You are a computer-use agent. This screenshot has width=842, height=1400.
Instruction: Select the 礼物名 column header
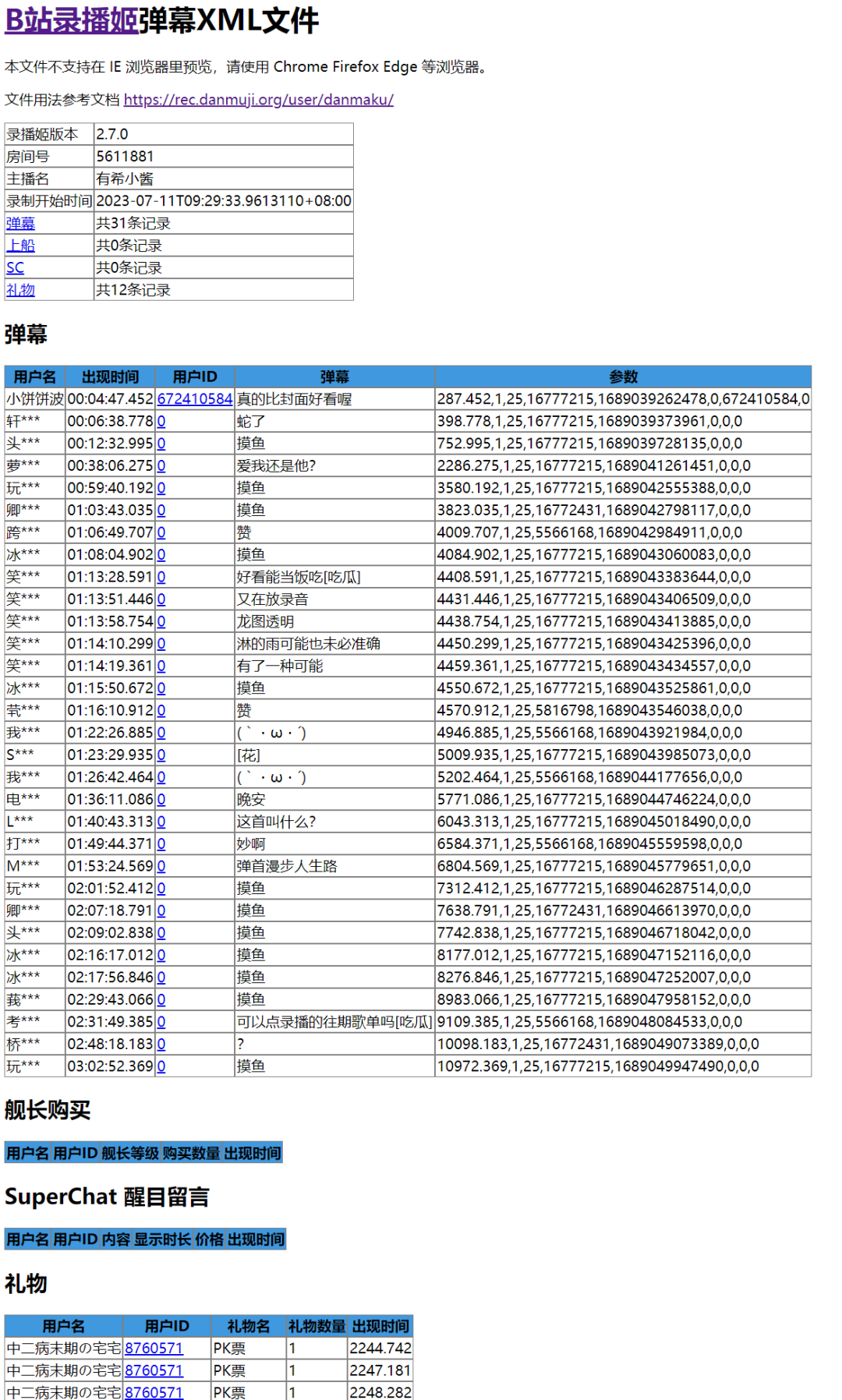249,1326
